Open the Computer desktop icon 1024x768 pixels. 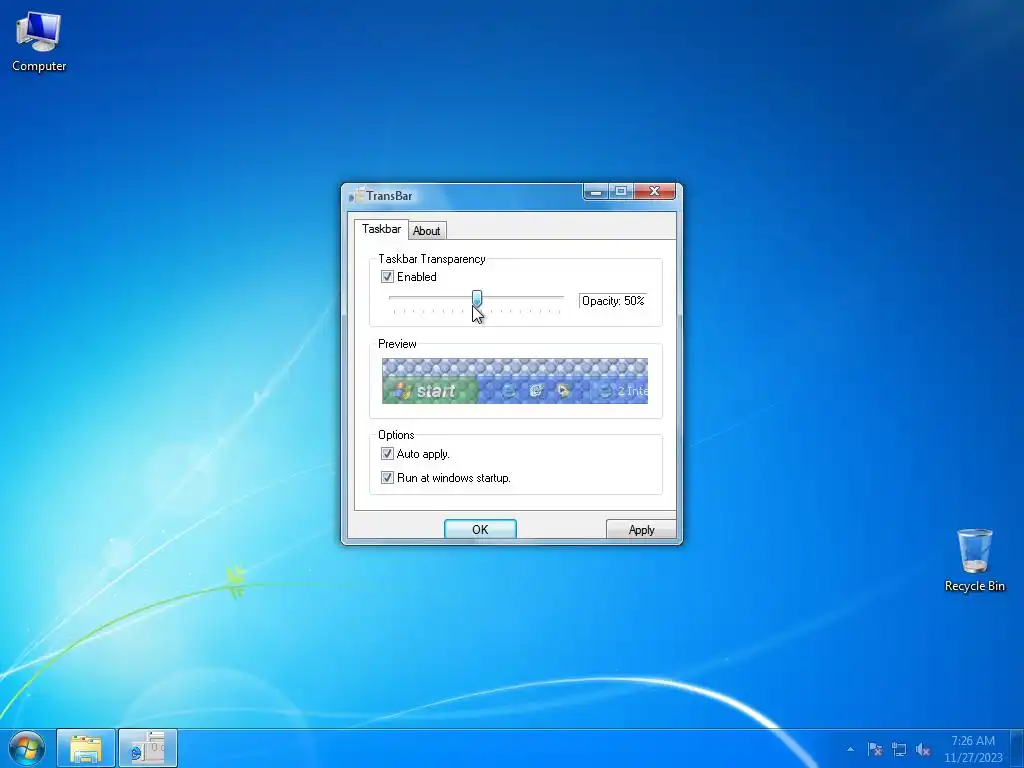(x=39, y=42)
